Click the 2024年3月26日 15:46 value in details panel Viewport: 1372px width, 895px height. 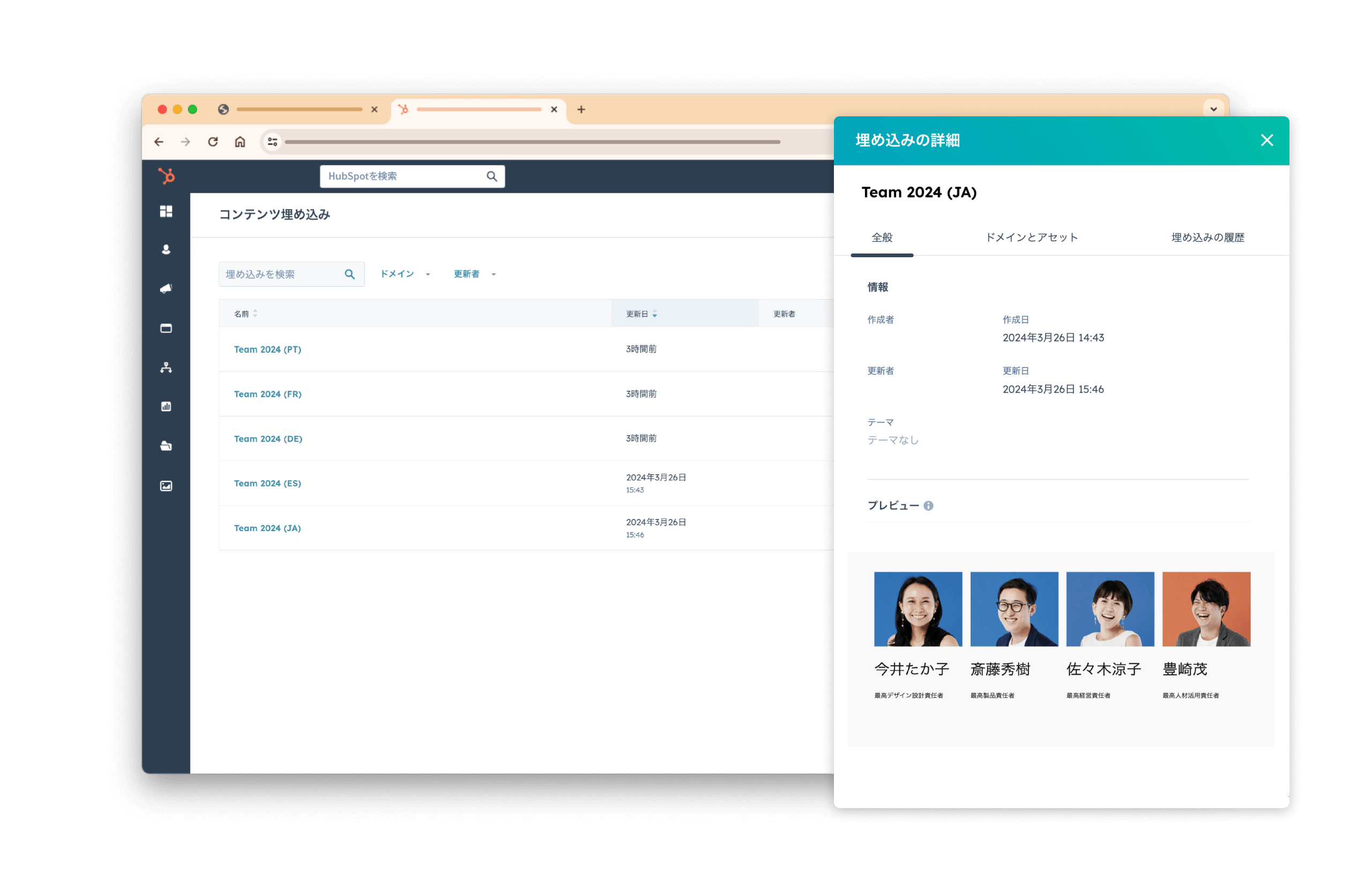click(x=1054, y=390)
